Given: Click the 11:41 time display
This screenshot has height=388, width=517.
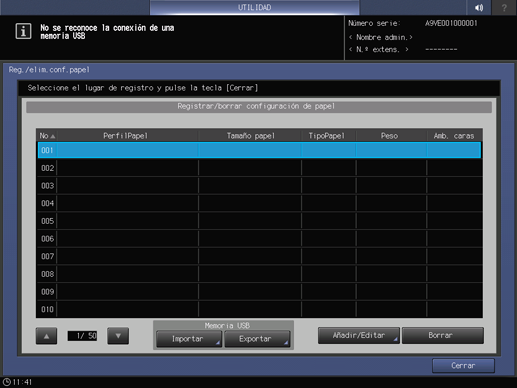Looking at the screenshot, I should [22, 382].
